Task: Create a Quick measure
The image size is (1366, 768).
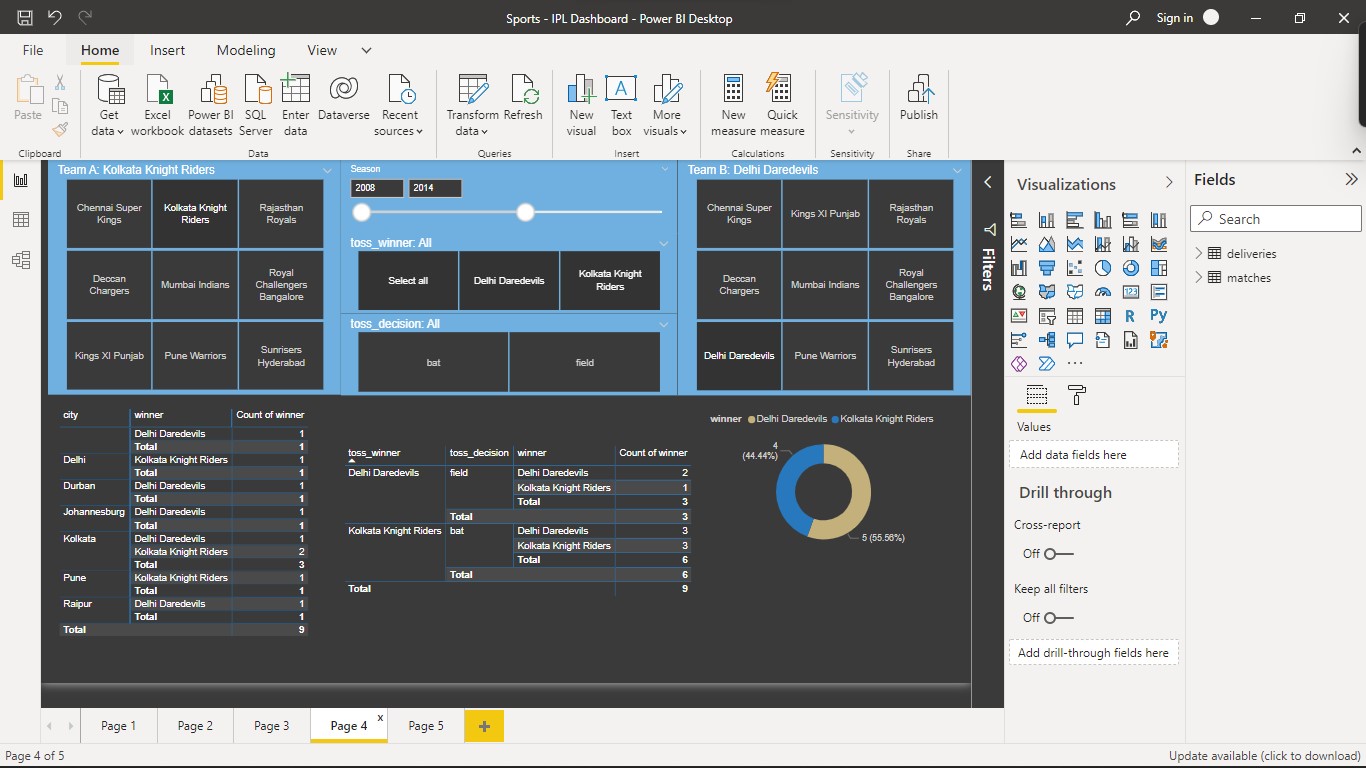Action: click(x=782, y=105)
